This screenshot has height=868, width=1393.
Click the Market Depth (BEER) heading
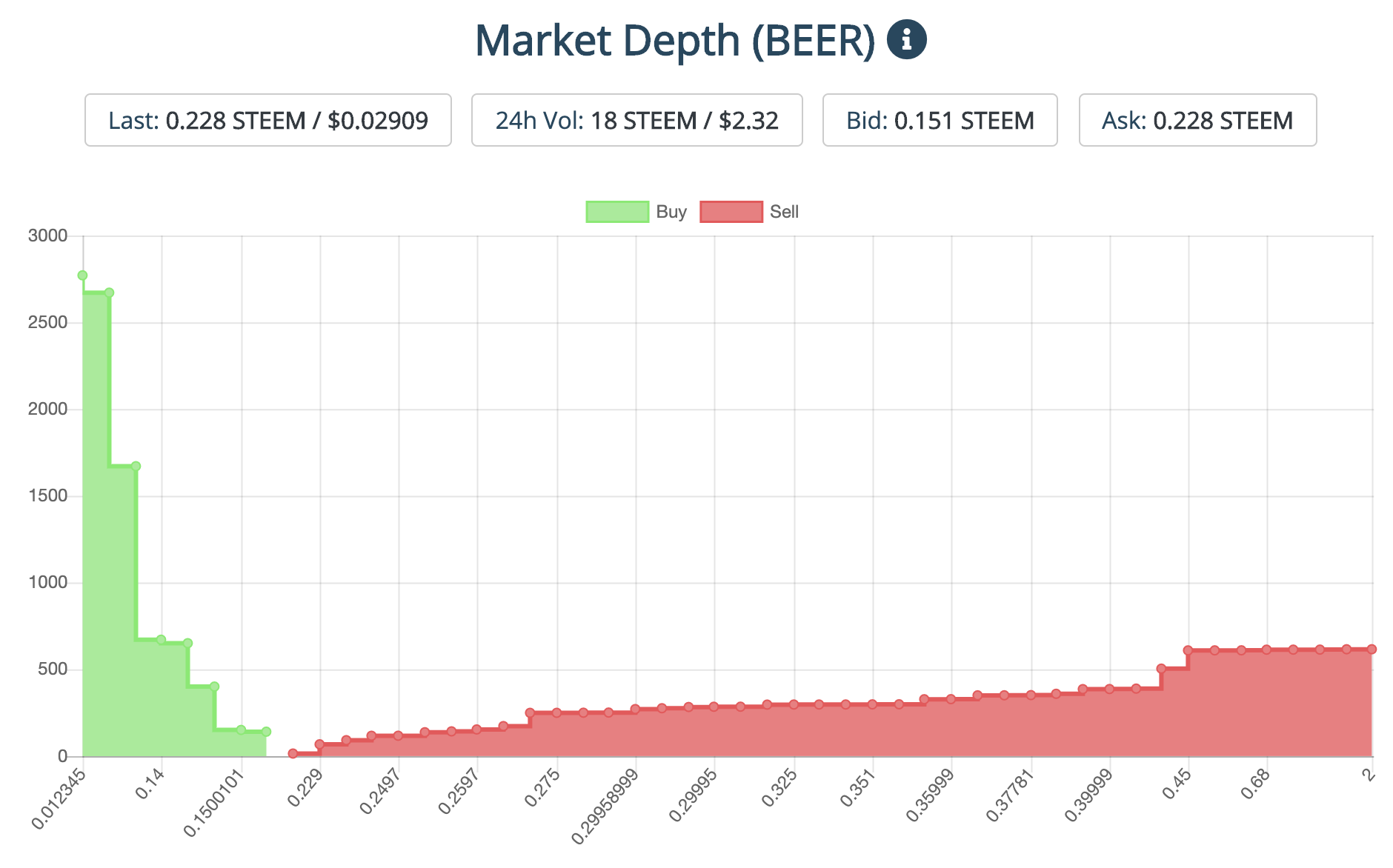[674, 40]
